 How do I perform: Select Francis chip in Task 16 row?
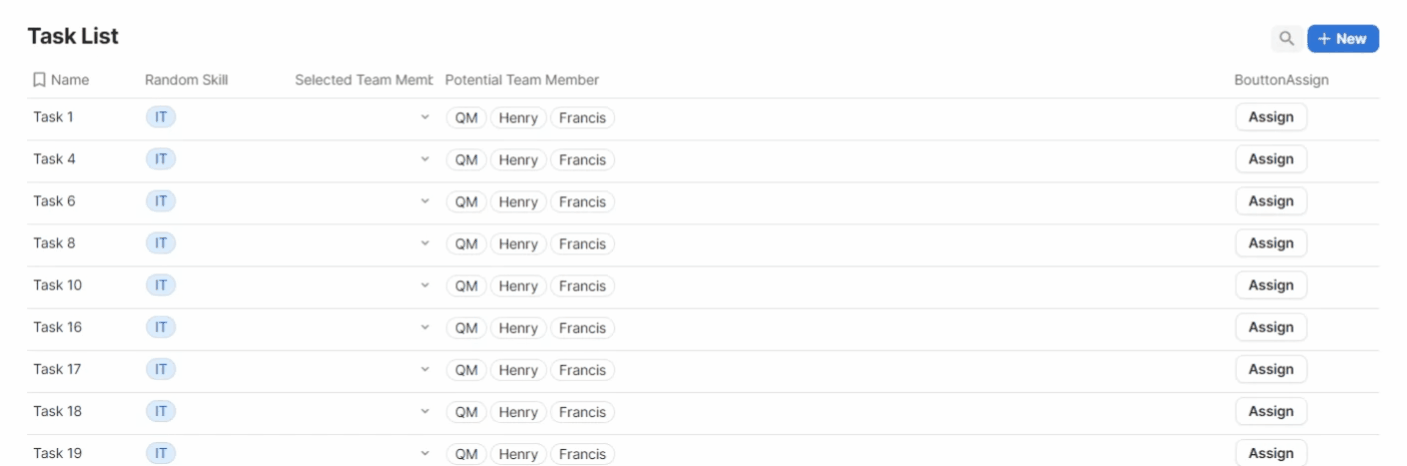(582, 328)
